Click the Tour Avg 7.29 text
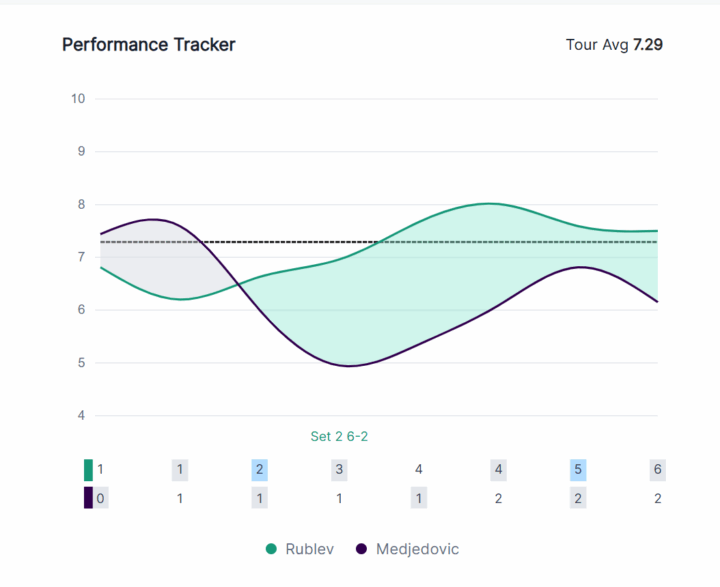Image resolution: width=720 pixels, height=587 pixels. pos(614,45)
